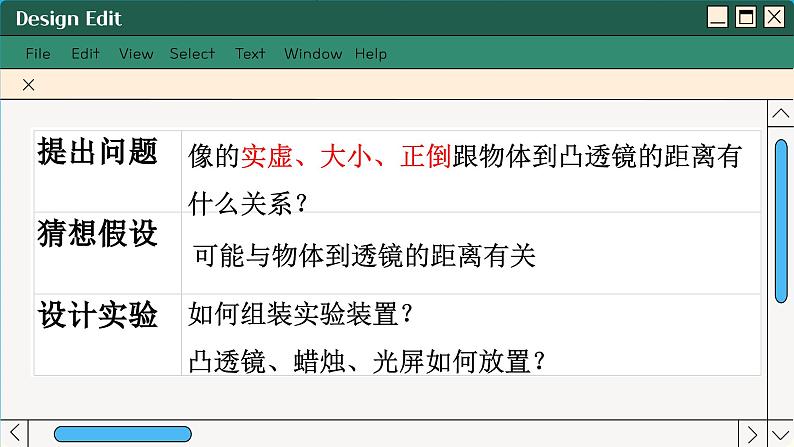The height and width of the screenshot is (447, 794).
Task: Click the 设计实验 heading cell
Action: click(x=98, y=316)
